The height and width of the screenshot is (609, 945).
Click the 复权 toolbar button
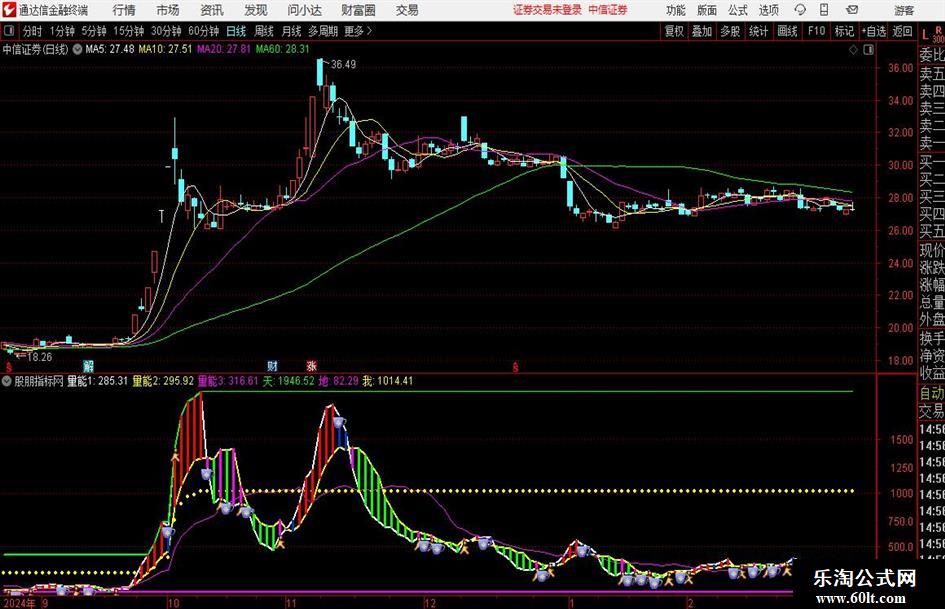point(674,31)
